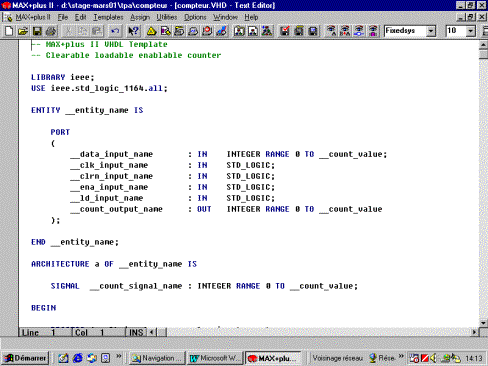The image size is (488, 366).
Task: Click the INS indicator in the status bar
Action: [x=136, y=332]
